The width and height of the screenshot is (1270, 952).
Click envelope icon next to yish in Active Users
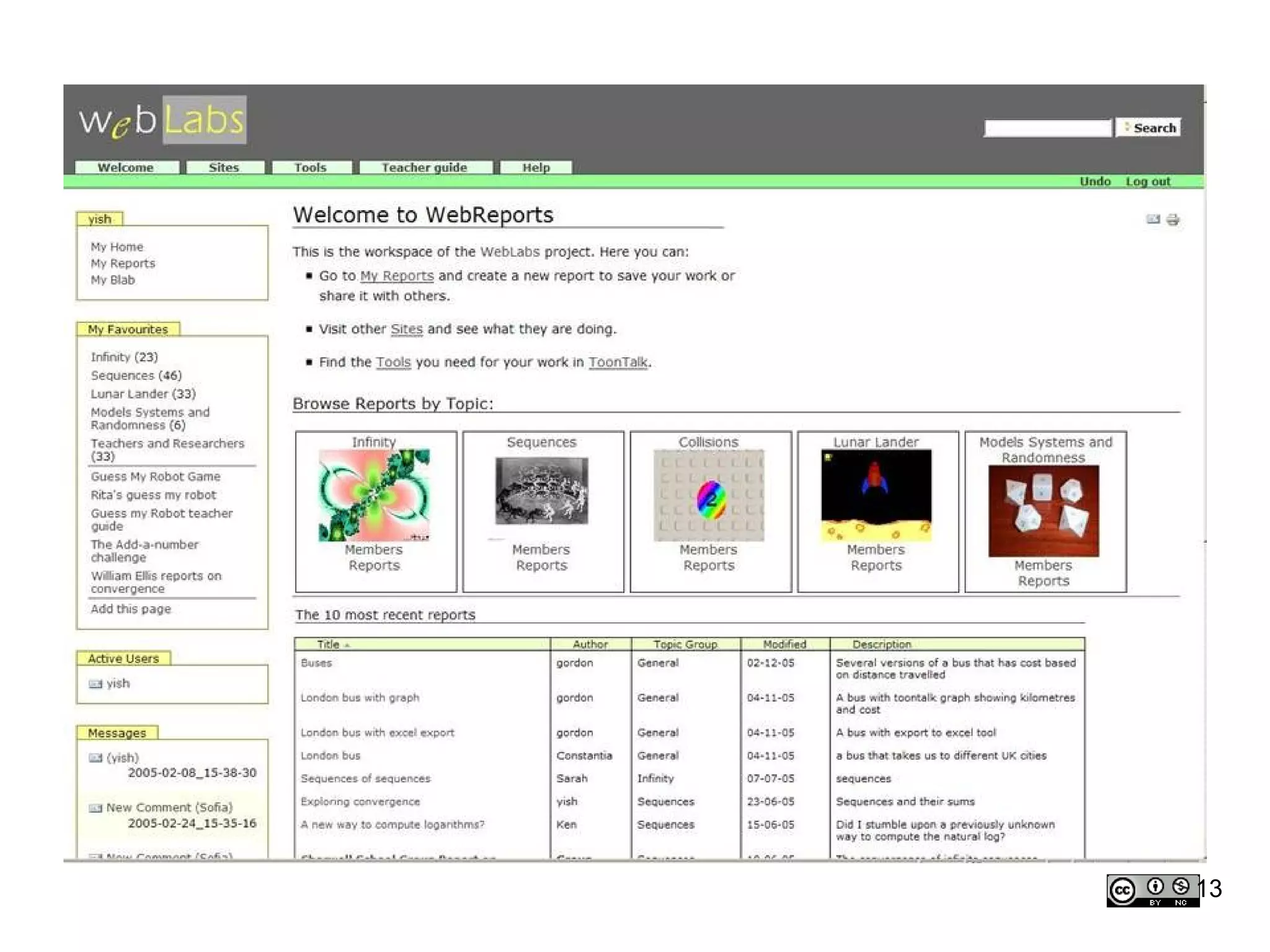(95, 684)
